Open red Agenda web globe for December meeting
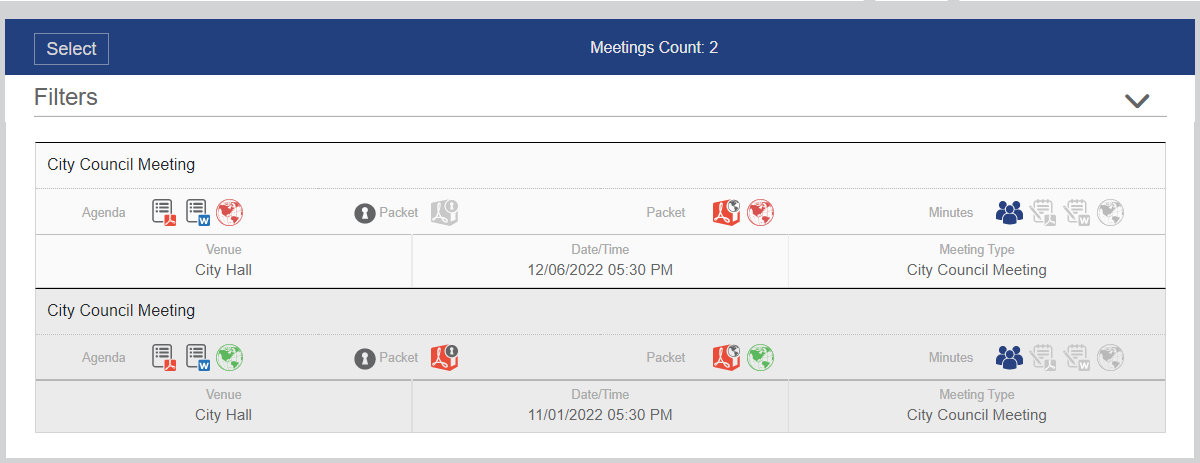Viewport: 1200px width, 463px height. point(230,212)
